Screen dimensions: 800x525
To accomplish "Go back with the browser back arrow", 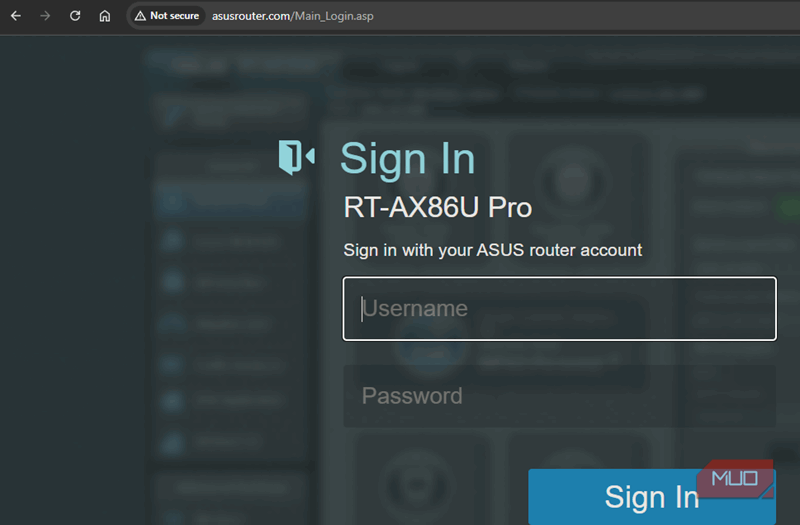I will coord(16,16).
